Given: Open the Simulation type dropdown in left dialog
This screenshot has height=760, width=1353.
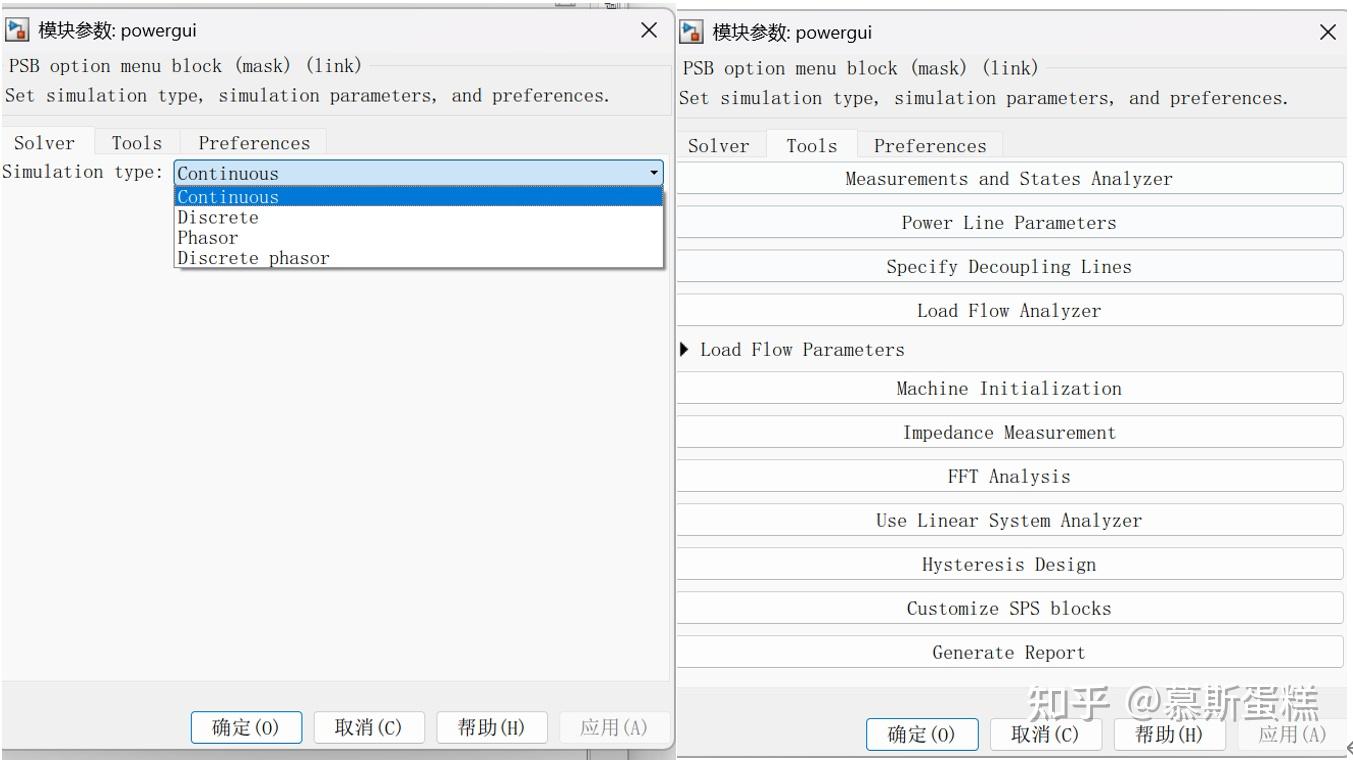Looking at the screenshot, I should point(419,173).
